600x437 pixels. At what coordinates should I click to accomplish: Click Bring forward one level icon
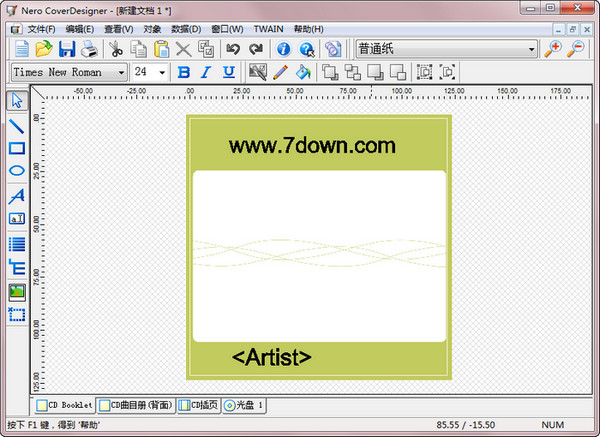coord(375,72)
